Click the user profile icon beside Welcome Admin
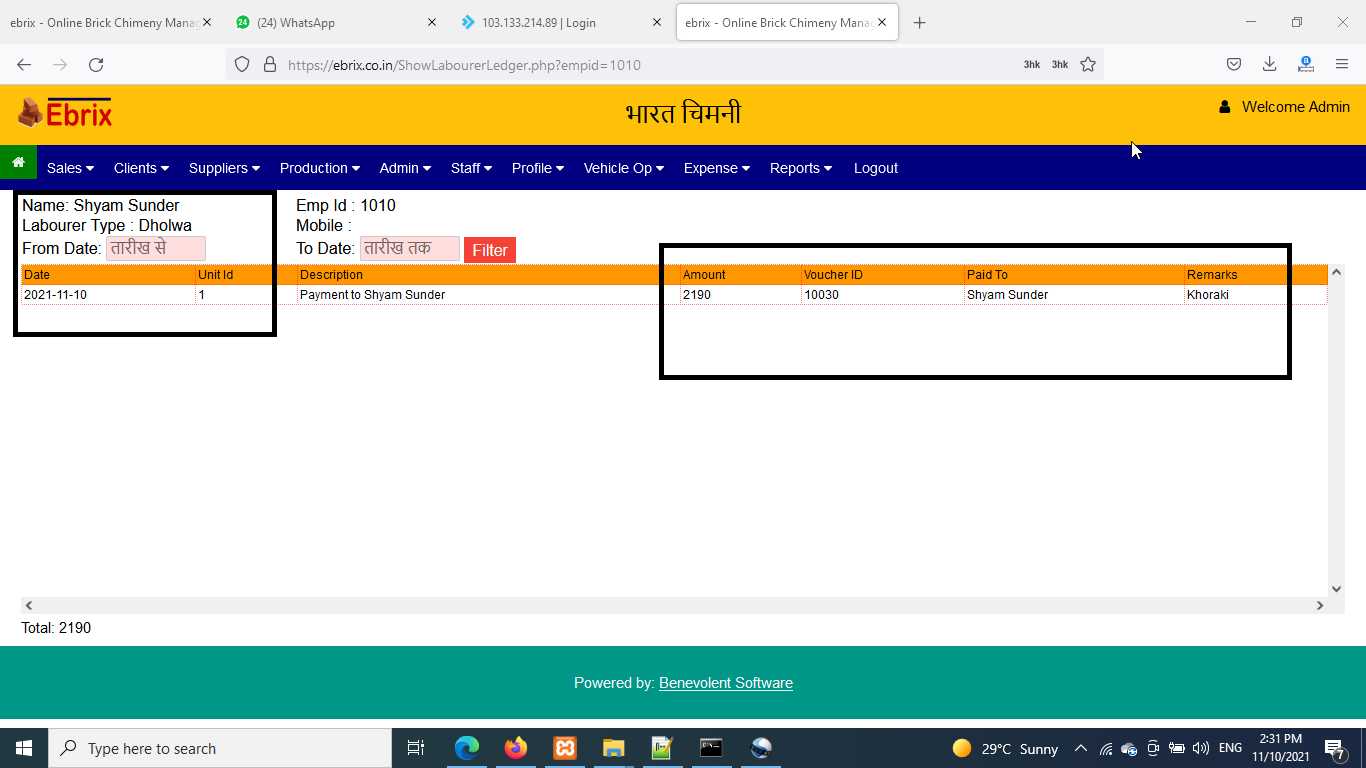The height and width of the screenshot is (768, 1366). tap(1224, 107)
